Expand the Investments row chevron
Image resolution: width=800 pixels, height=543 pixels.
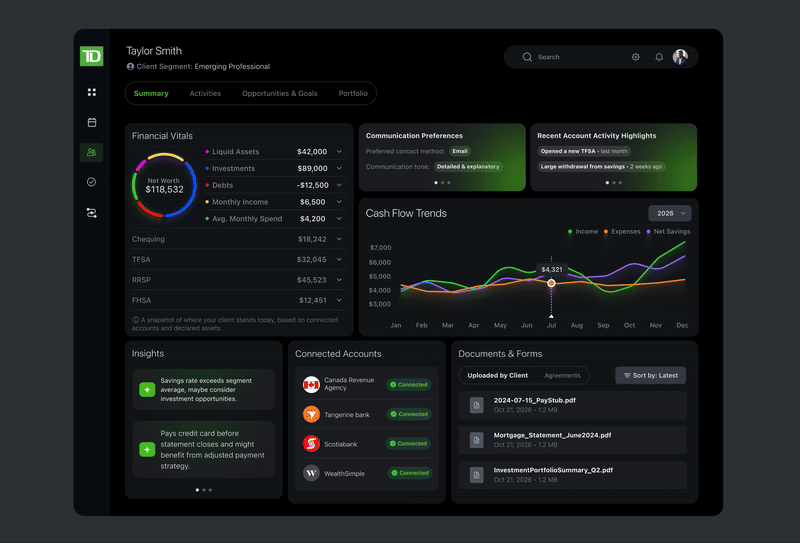pos(339,168)
